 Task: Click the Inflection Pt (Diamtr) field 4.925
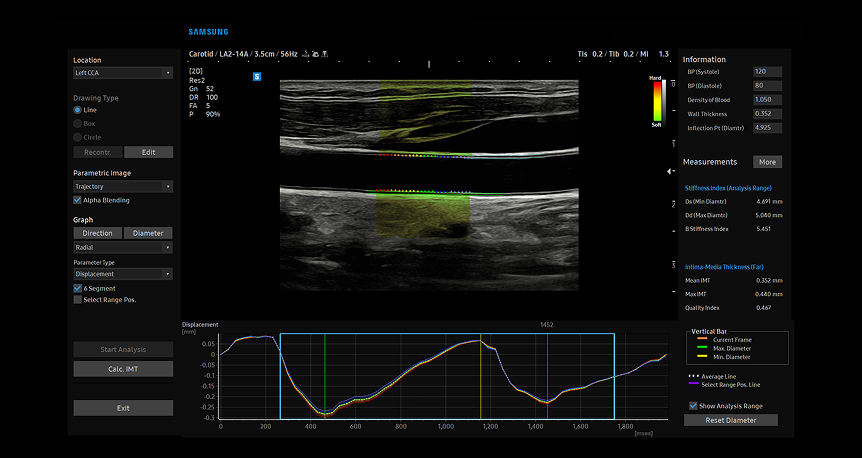pyautogui.click(x=767, y=128)
